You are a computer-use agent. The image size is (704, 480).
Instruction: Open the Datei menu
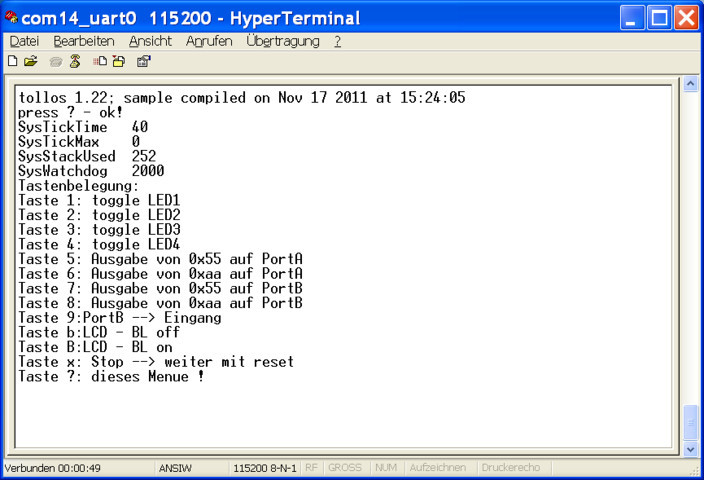[24, 41]
